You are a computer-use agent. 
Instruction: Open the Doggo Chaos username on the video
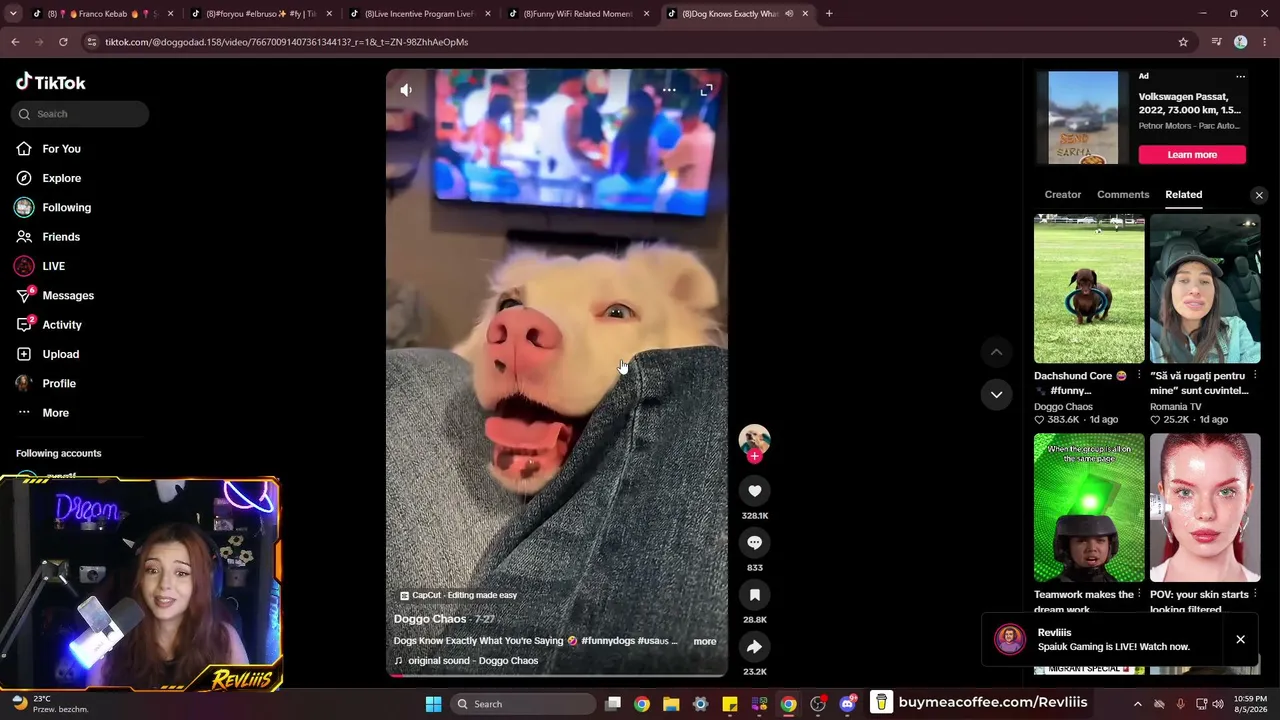click(430, 619)
